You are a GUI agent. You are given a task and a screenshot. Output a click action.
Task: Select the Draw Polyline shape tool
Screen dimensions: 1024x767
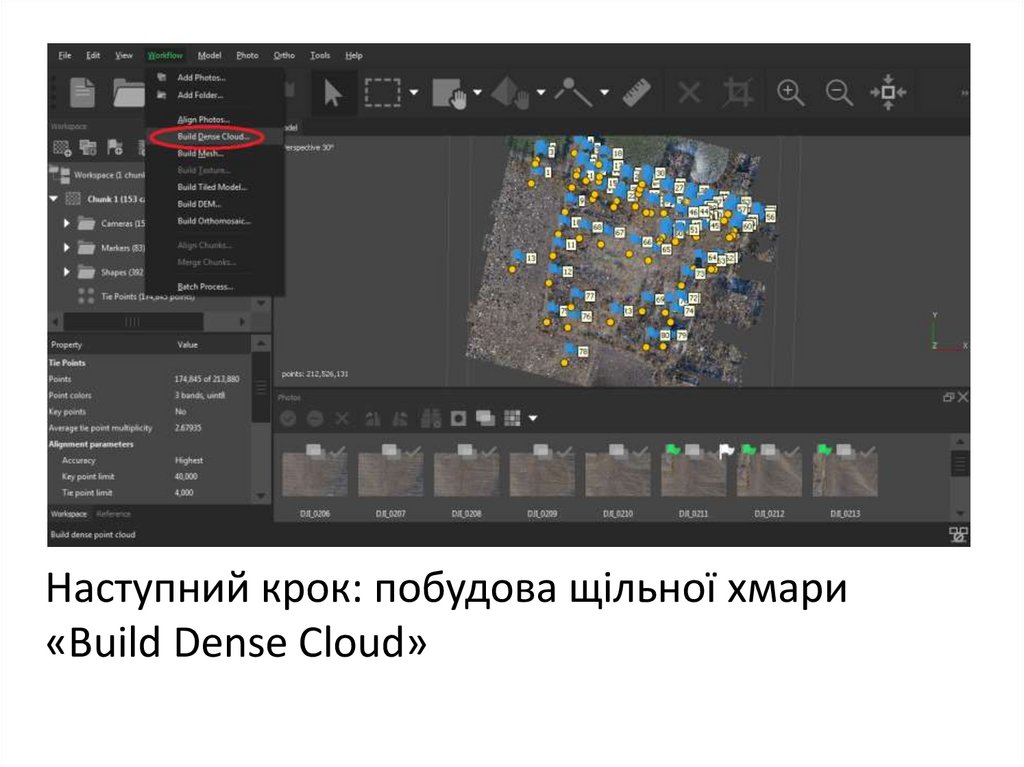(573, 92)
